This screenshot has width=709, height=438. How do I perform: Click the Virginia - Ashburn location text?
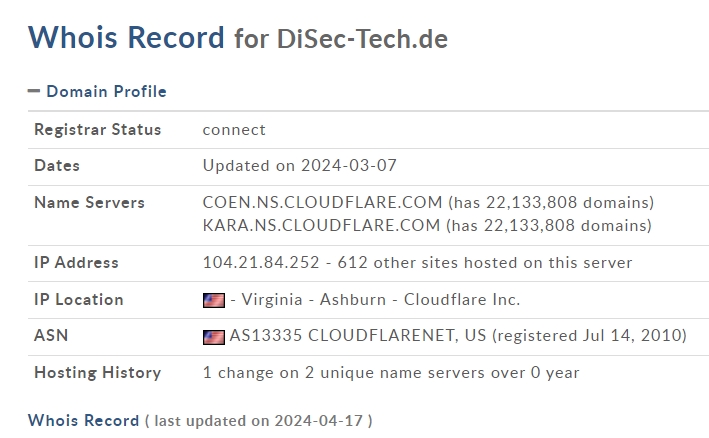coord(314,300)
